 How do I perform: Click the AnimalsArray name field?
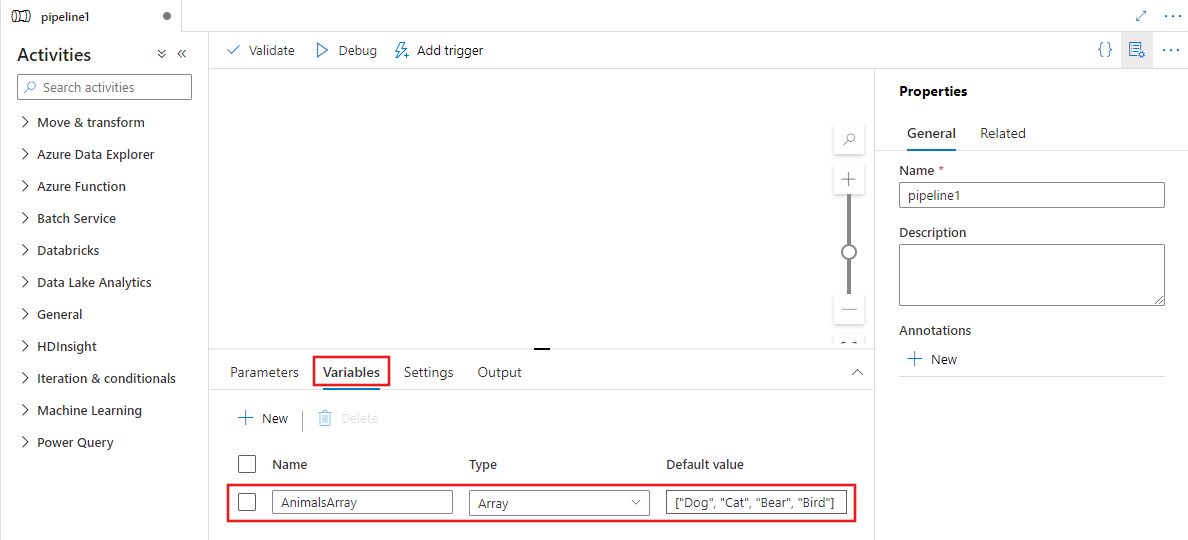point(362,502)
